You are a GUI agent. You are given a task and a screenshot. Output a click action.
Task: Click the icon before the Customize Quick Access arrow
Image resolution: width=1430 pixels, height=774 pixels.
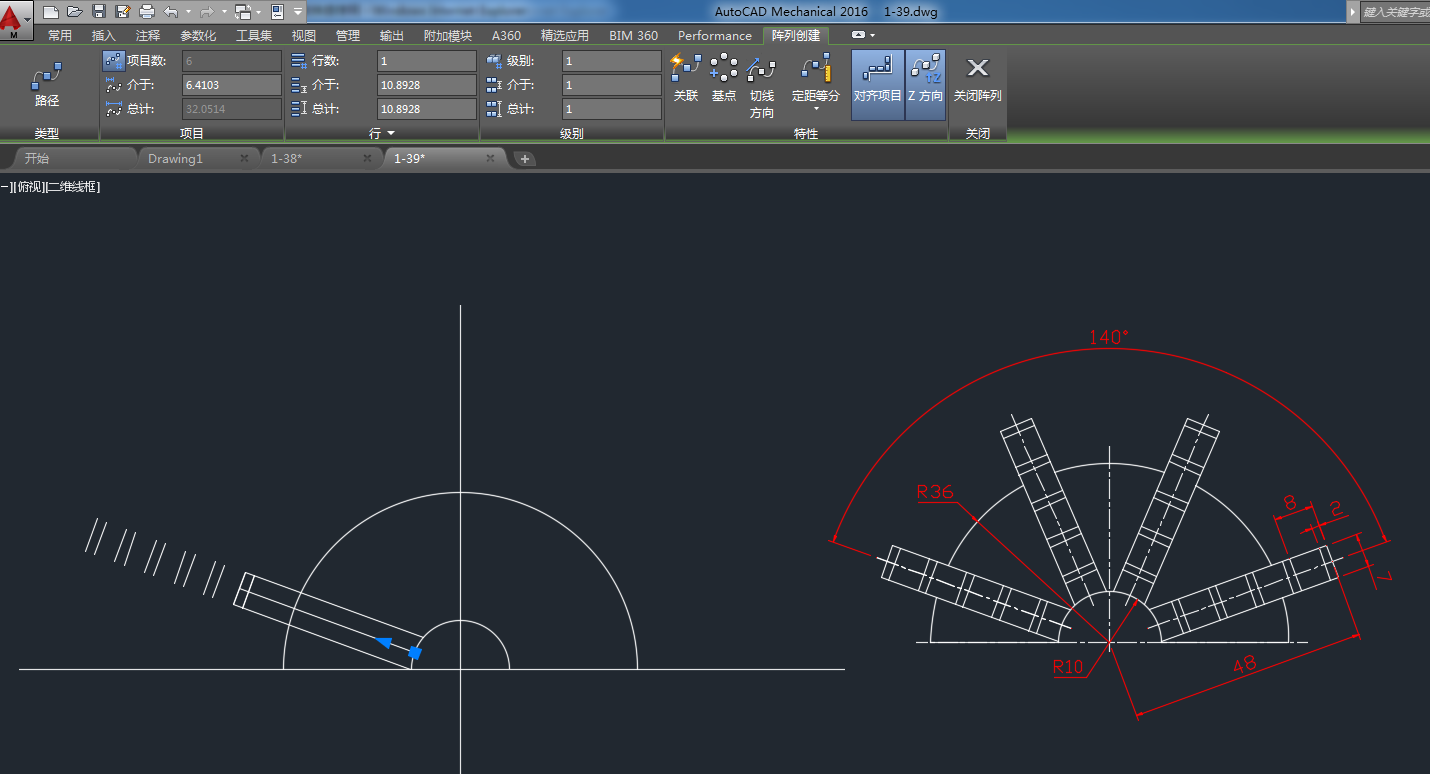277,11
